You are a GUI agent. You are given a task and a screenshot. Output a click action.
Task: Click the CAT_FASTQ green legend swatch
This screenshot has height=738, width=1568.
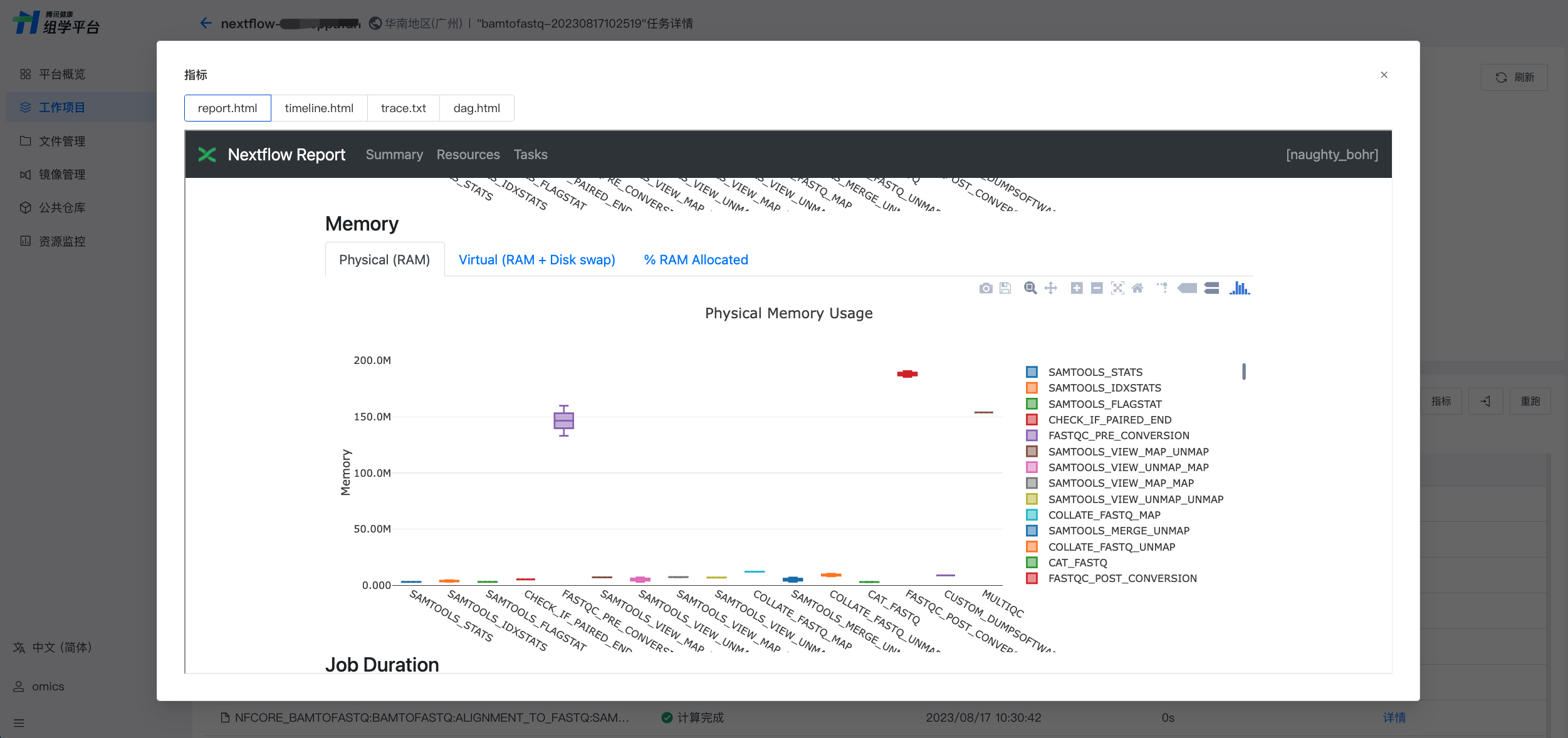point(1032,563)
